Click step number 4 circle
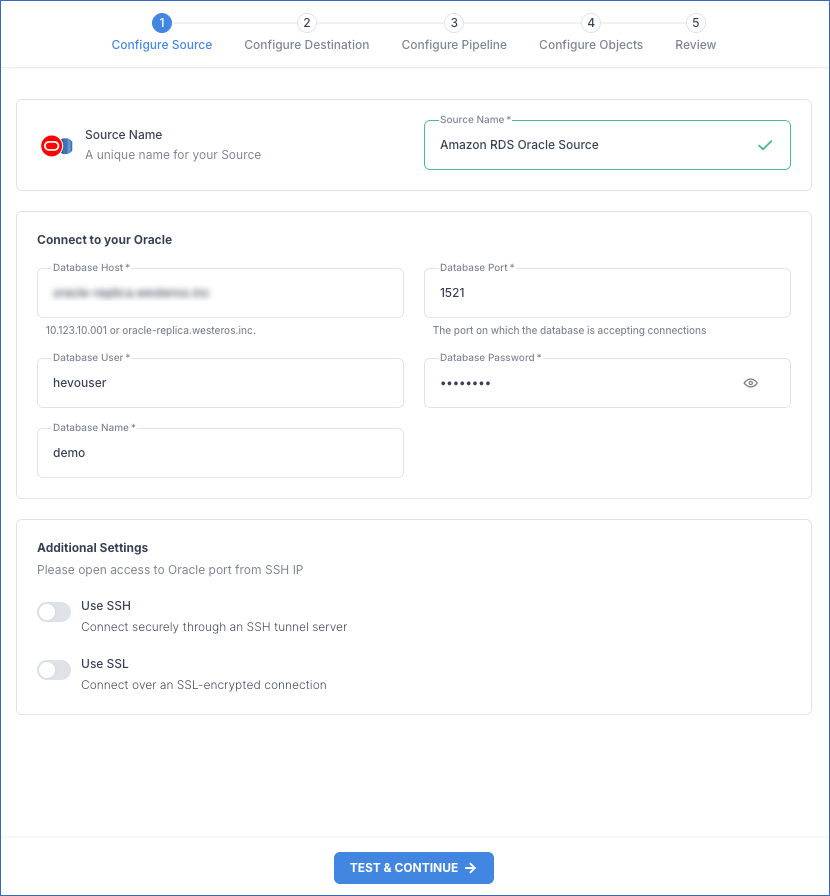The image size is (830, 896). click(x=591, y=23)
